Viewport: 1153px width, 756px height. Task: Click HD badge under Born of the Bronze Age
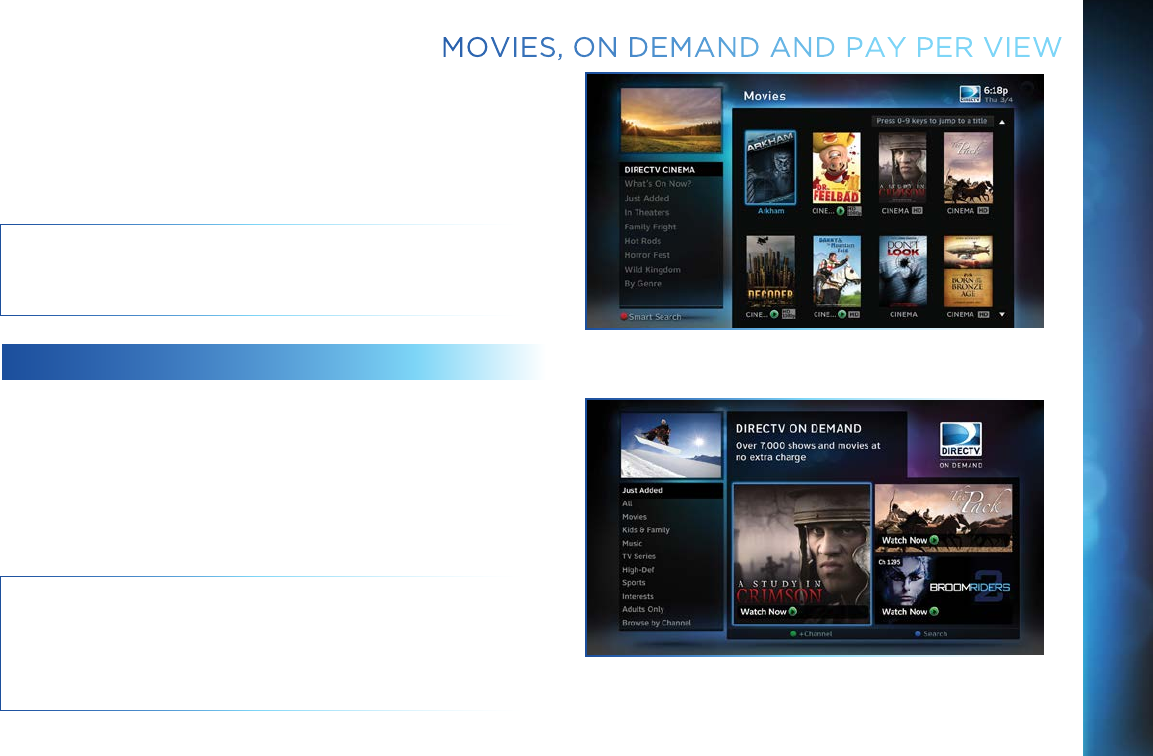pos(983,314)
